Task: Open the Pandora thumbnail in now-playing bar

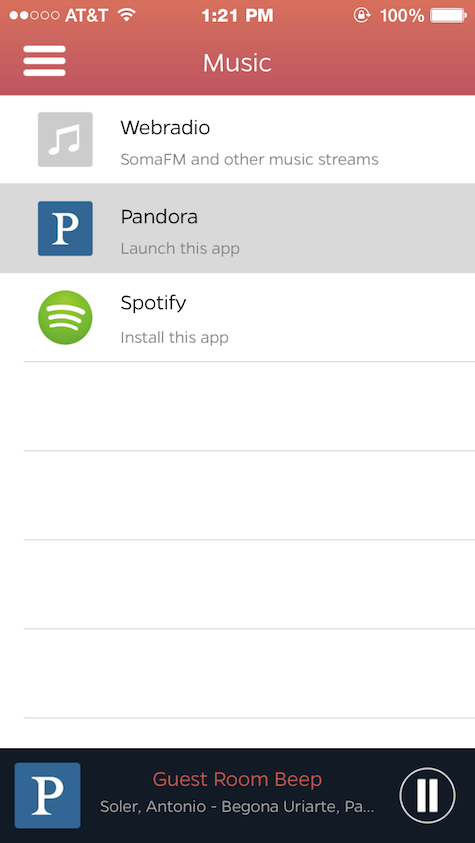Action: point(47,795)
